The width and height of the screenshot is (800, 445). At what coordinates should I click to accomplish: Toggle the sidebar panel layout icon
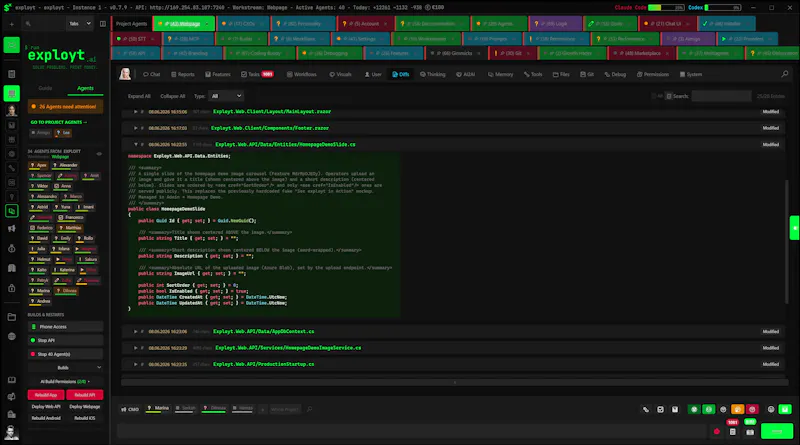[103, 24]
